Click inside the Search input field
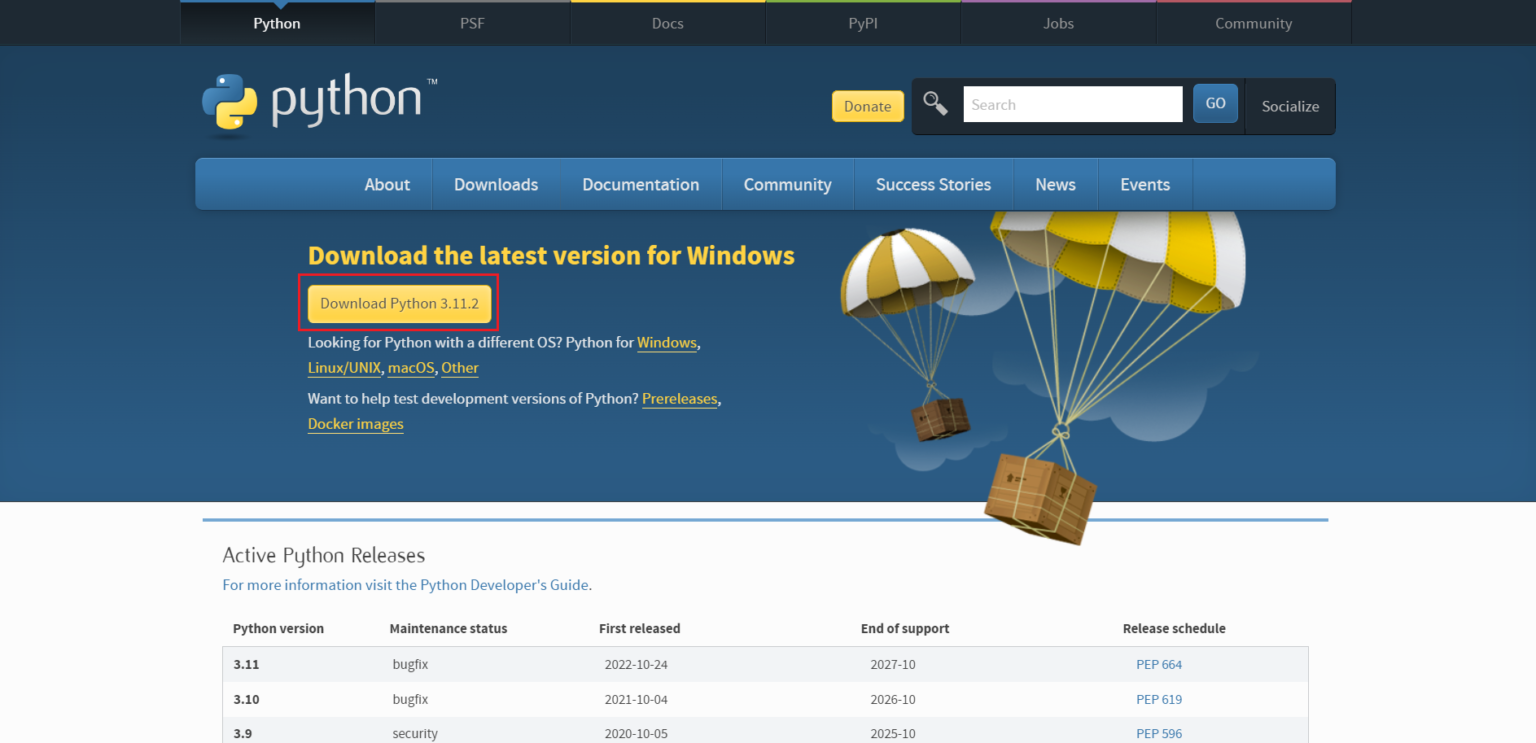Viewport: 1536px width, 743px height. point(1073,103)
